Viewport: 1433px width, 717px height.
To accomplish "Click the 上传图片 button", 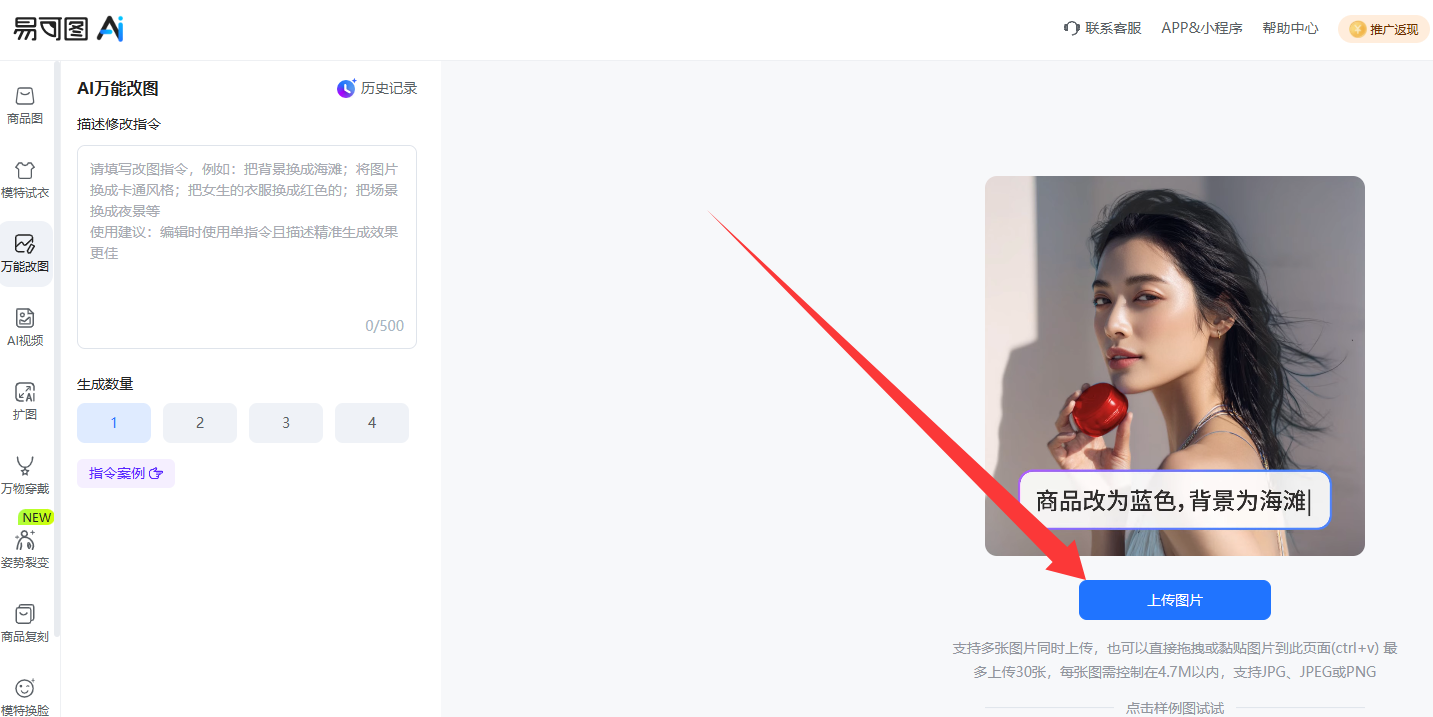I will 1175,600.
